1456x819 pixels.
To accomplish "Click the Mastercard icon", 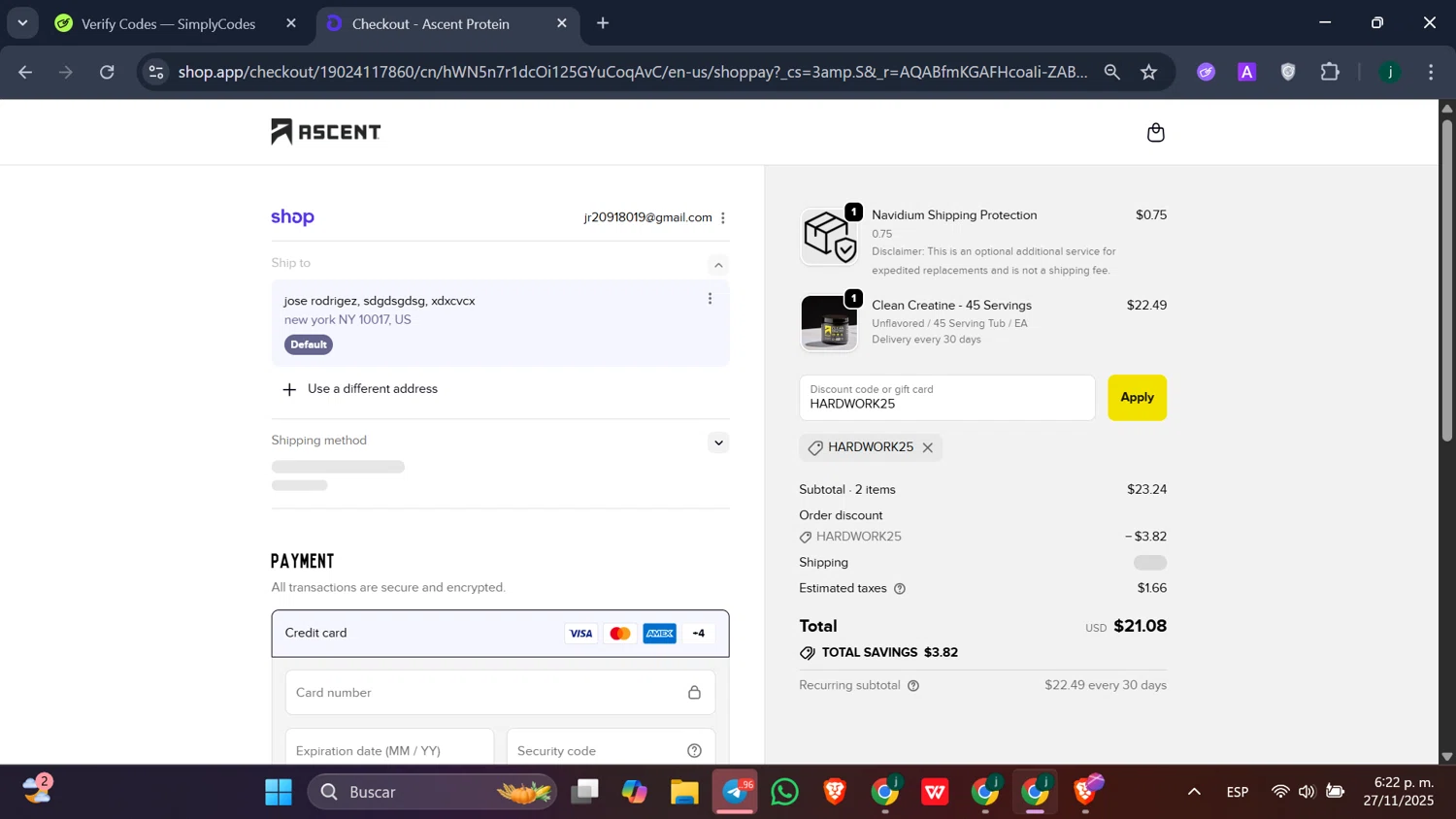I will tap(620, 634).
